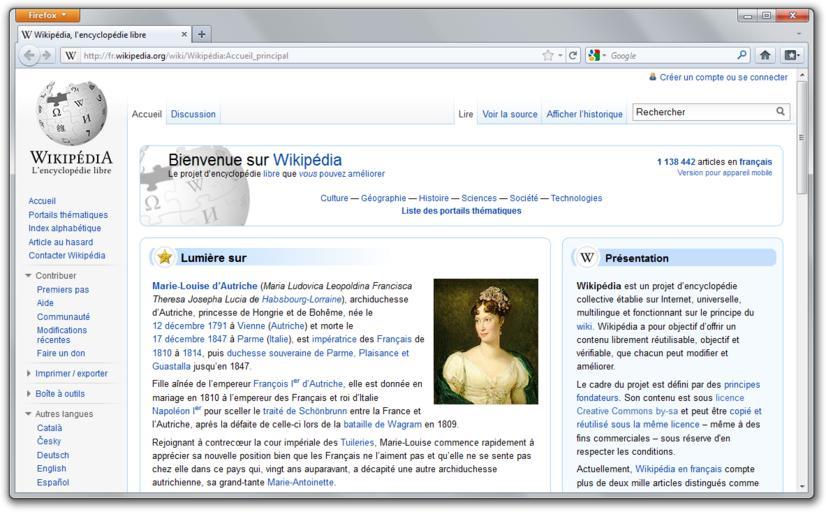
Task: Click in the Rechercher search field
Action: point(703,112)
